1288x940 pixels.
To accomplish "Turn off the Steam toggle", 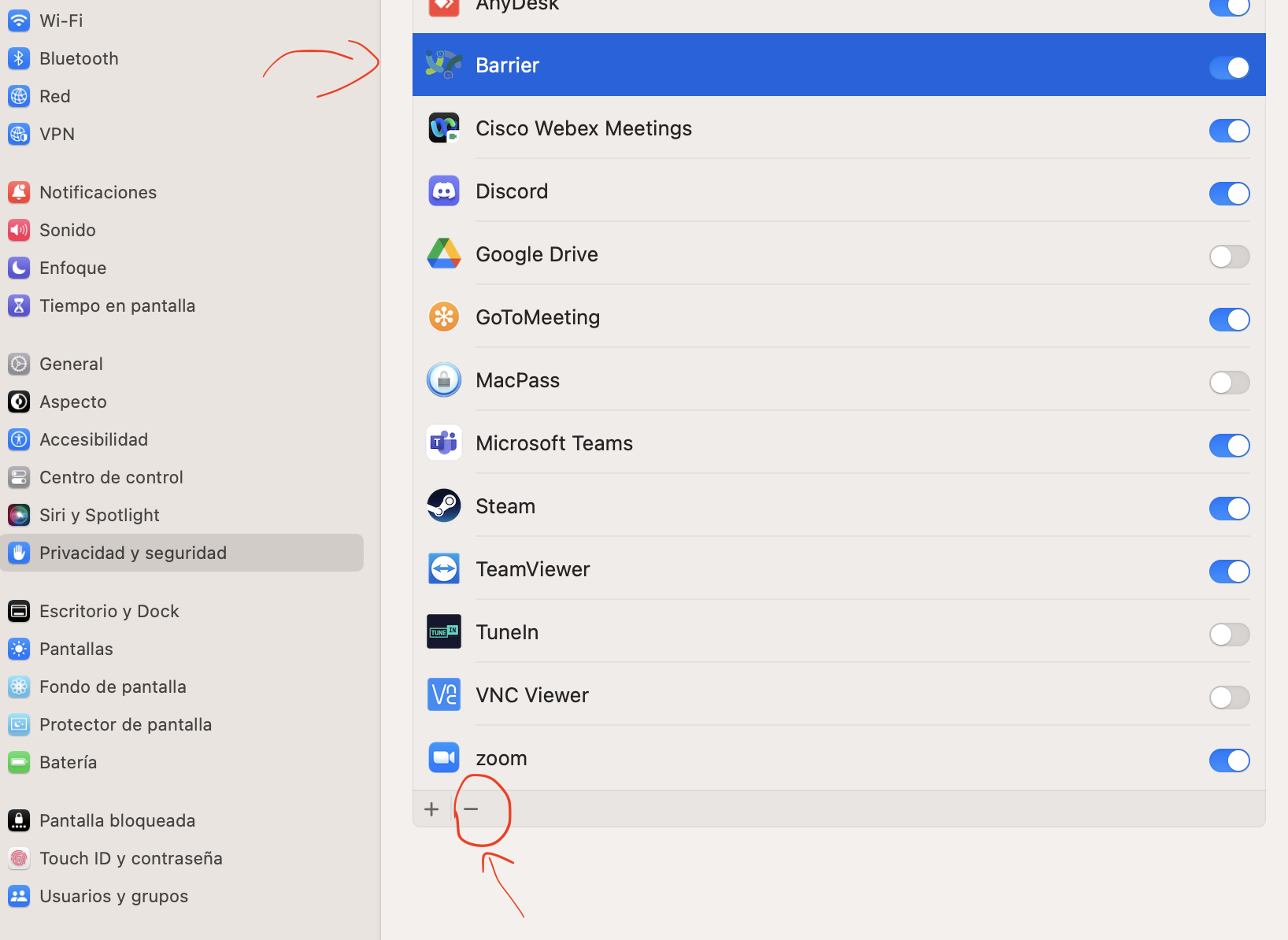I will 1230,509.
